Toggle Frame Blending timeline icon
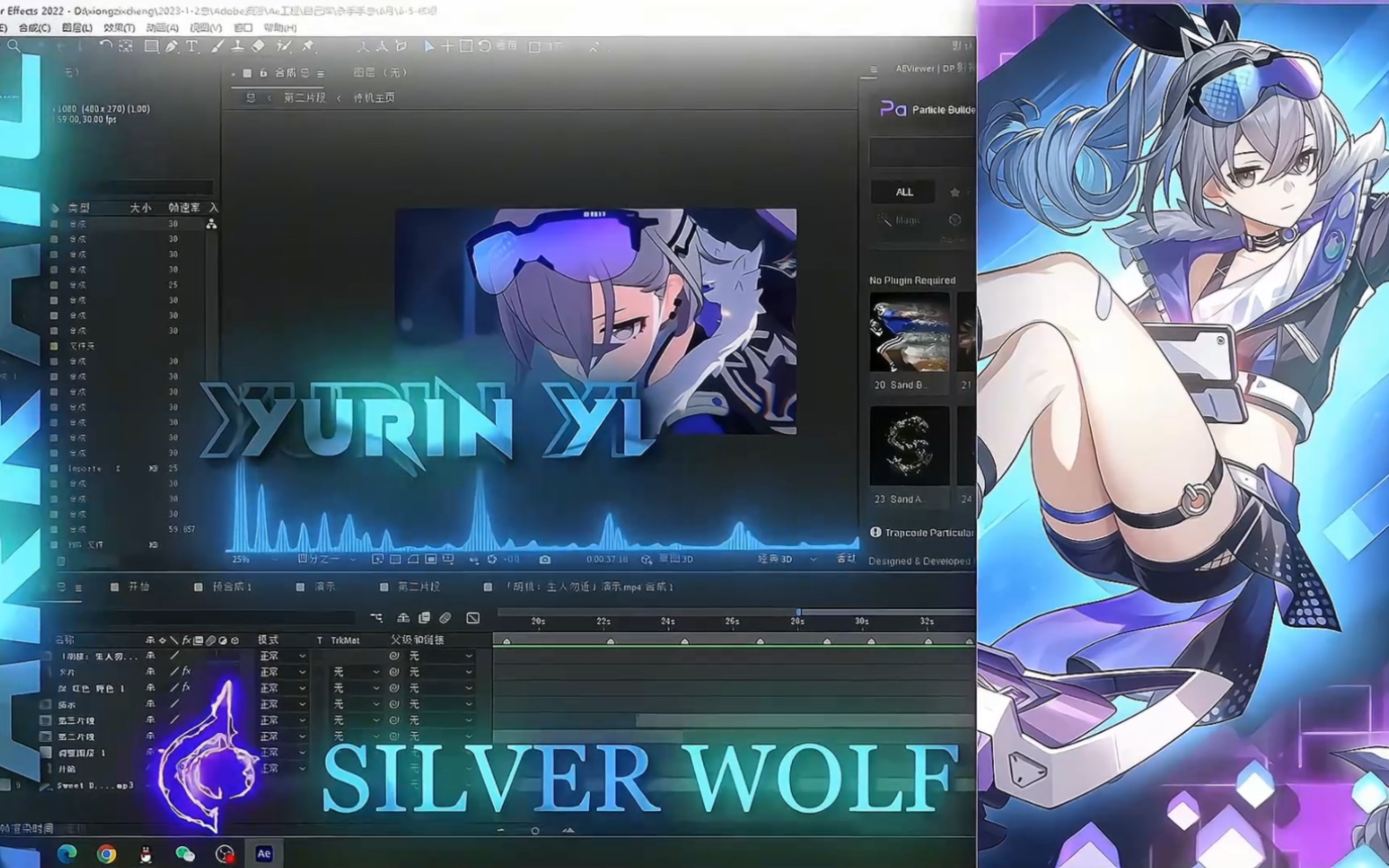This screenshot has width=1389, height=868. (x=424, y=619)
